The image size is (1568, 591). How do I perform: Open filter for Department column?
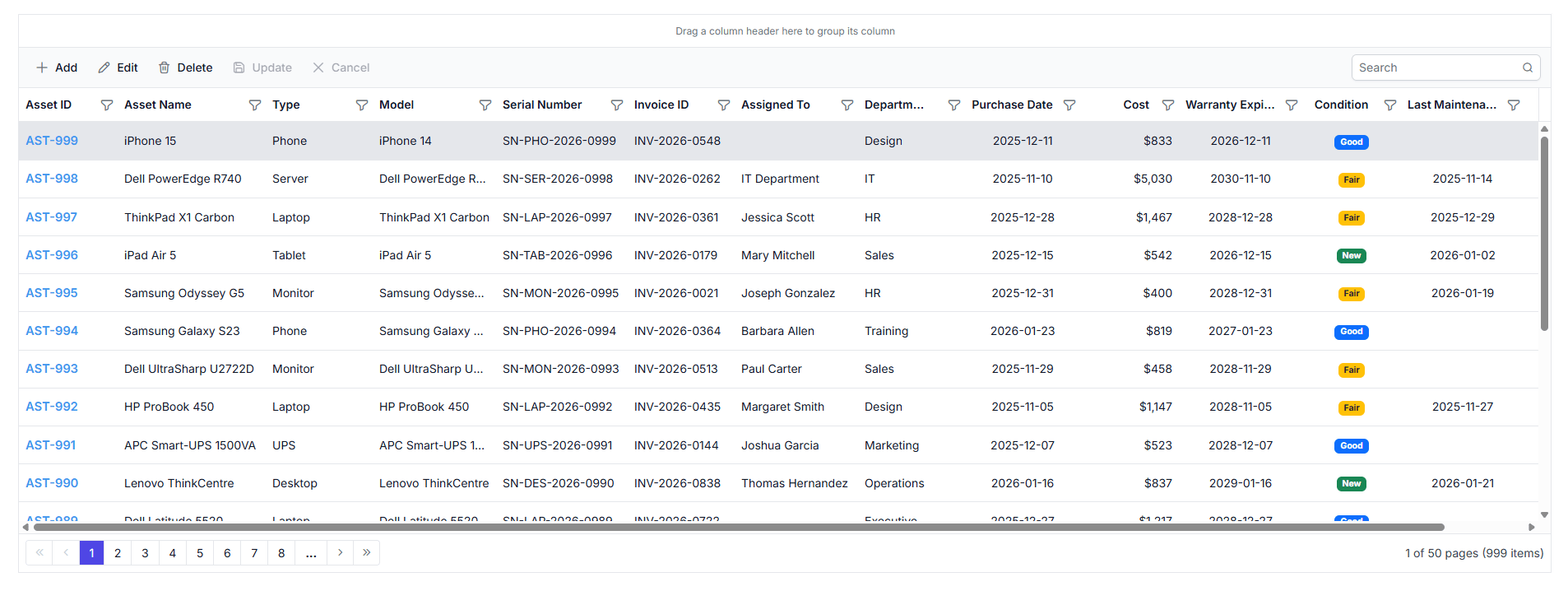pyautogui.click(x=954, y=105)
